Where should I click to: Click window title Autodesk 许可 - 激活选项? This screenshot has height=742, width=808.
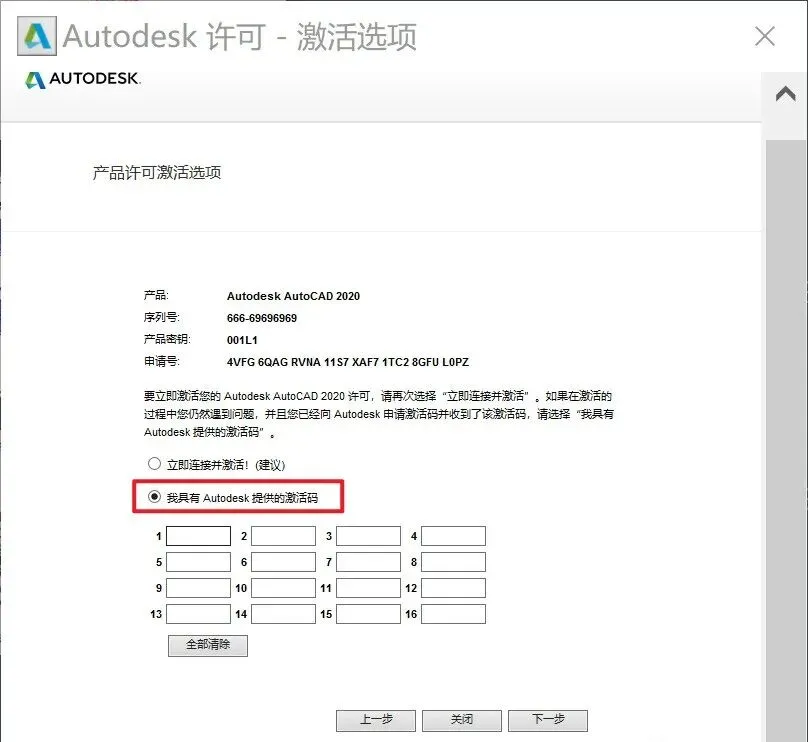[240, 37]
